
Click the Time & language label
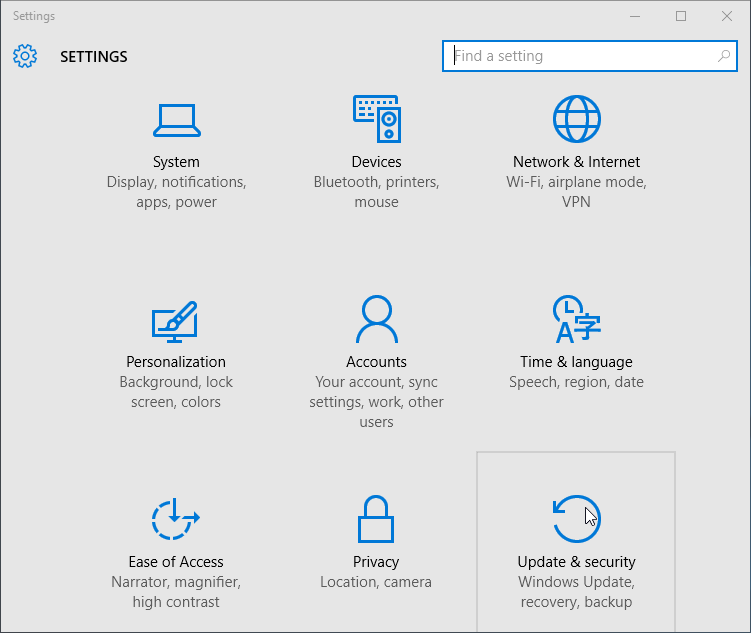[576, 362]
